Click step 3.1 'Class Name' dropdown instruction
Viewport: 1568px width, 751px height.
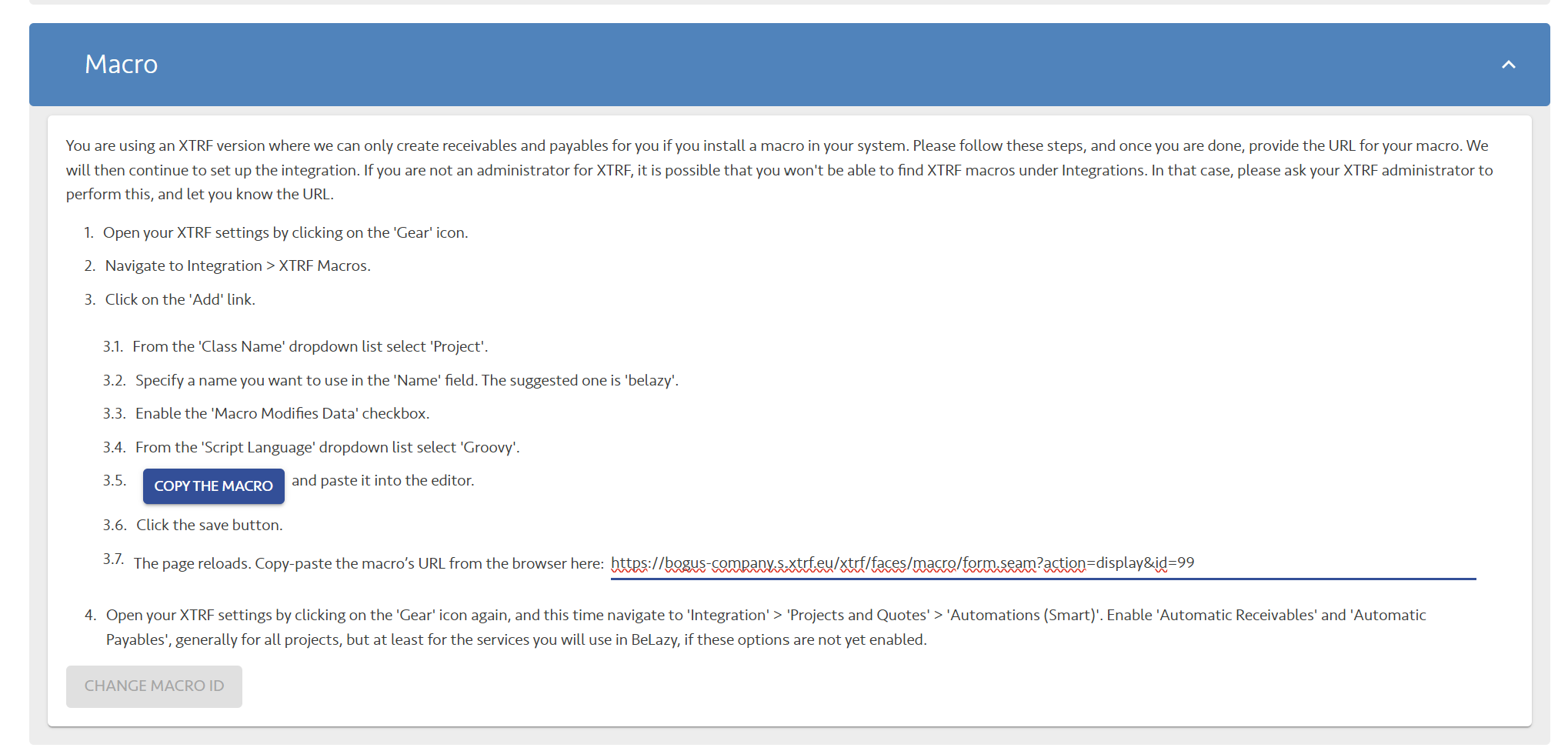[x=310, y=346]
